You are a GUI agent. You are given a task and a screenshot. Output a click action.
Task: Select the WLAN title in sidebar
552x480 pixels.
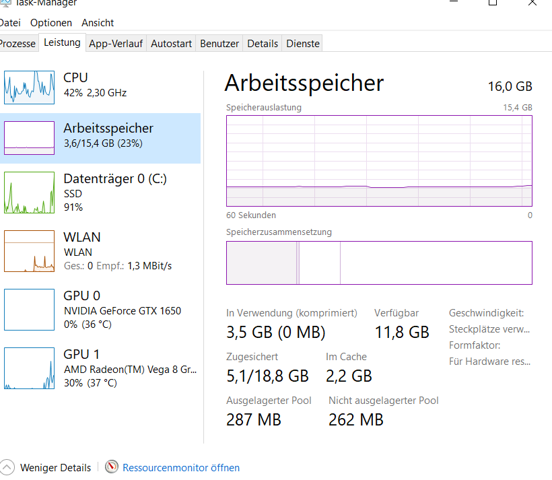pos(82,237)
